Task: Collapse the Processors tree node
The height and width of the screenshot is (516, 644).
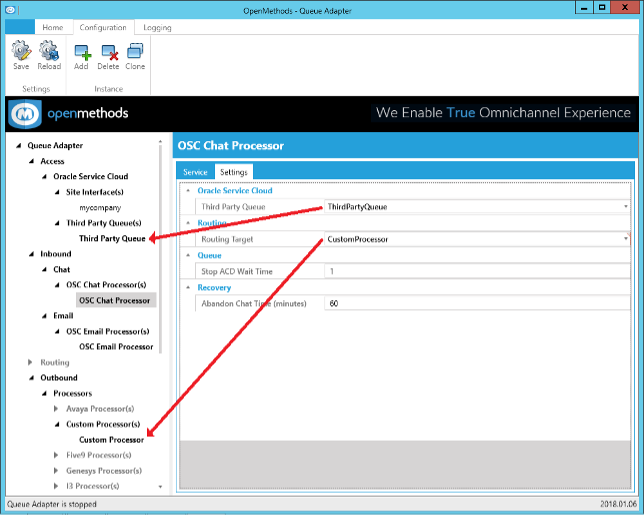Action: point(44,394)
